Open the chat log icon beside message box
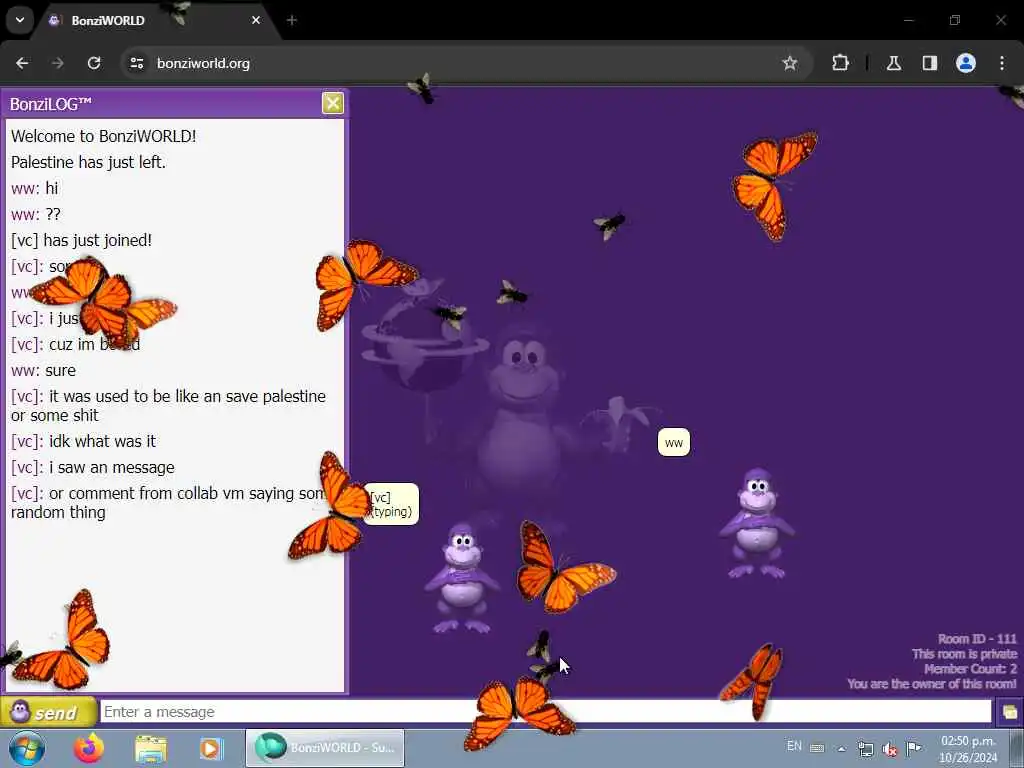The image size is (1024, 768). point(1010,712)
